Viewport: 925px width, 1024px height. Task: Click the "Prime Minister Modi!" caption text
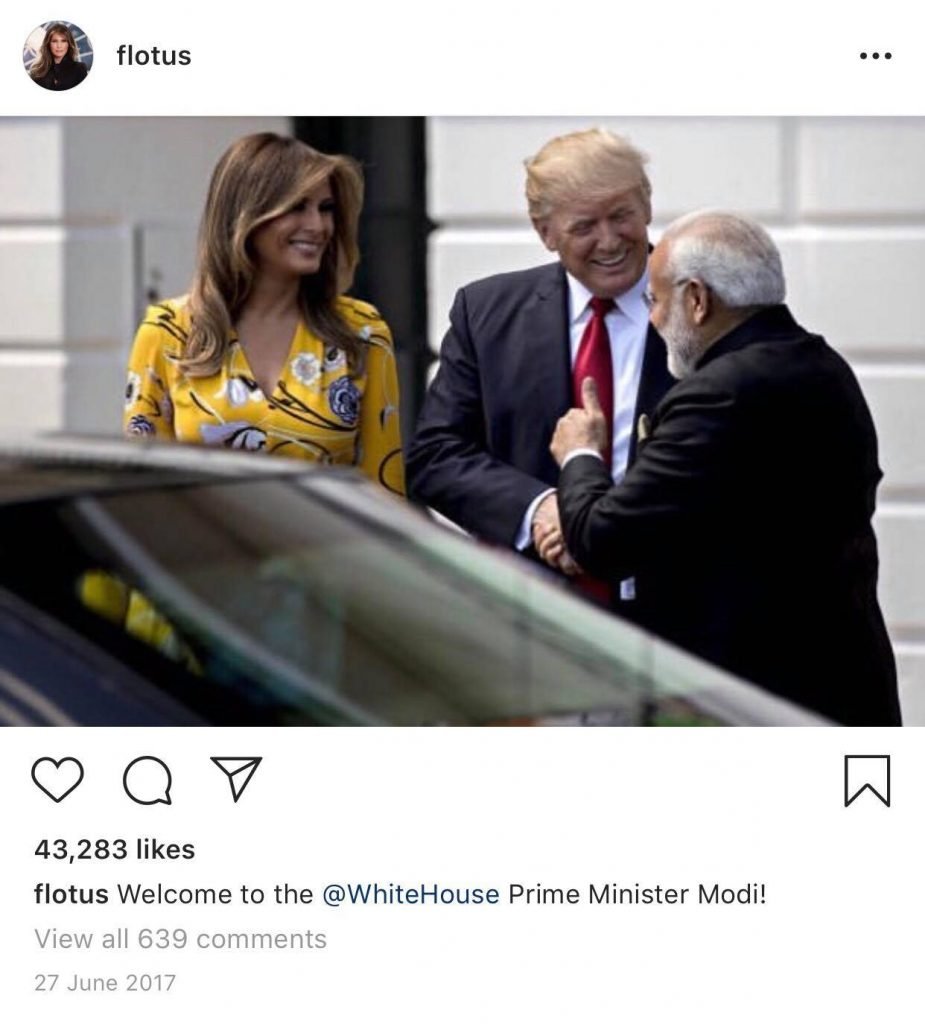click(637, 894)
